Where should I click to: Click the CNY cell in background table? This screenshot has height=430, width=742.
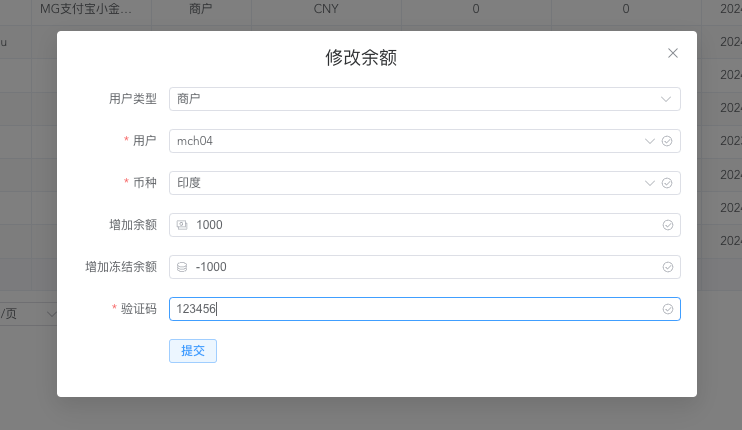coord(326,9)
